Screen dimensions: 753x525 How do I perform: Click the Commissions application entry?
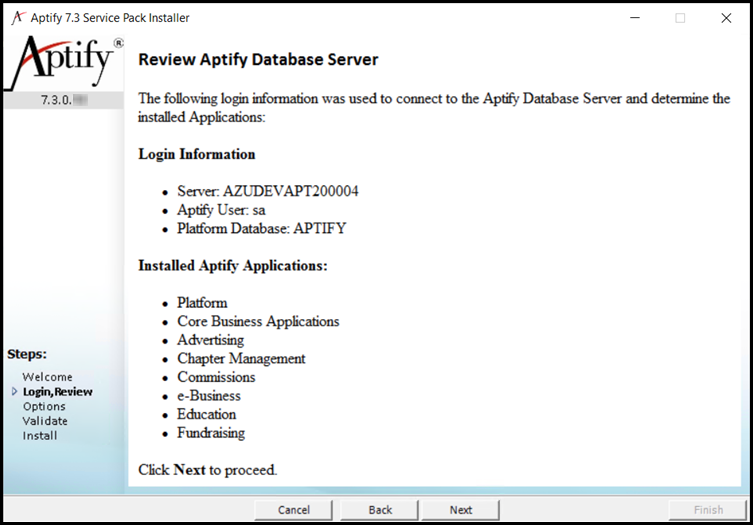pos(216,377)
